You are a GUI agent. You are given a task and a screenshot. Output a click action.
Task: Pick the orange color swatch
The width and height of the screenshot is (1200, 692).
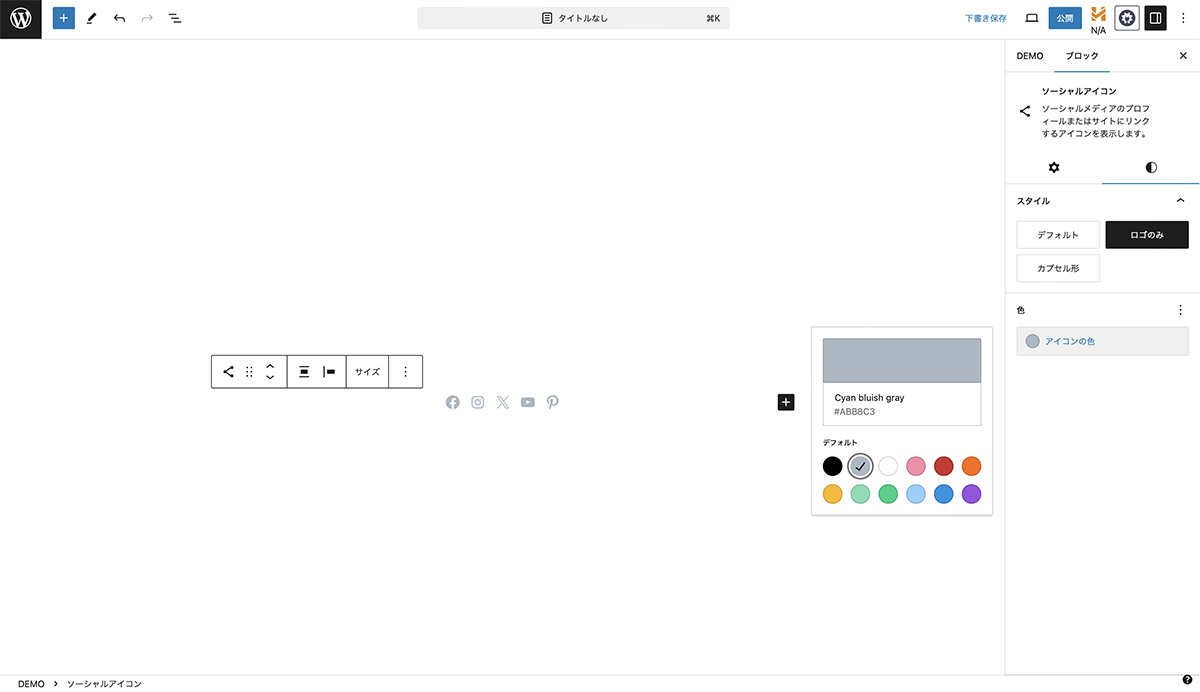971,466
